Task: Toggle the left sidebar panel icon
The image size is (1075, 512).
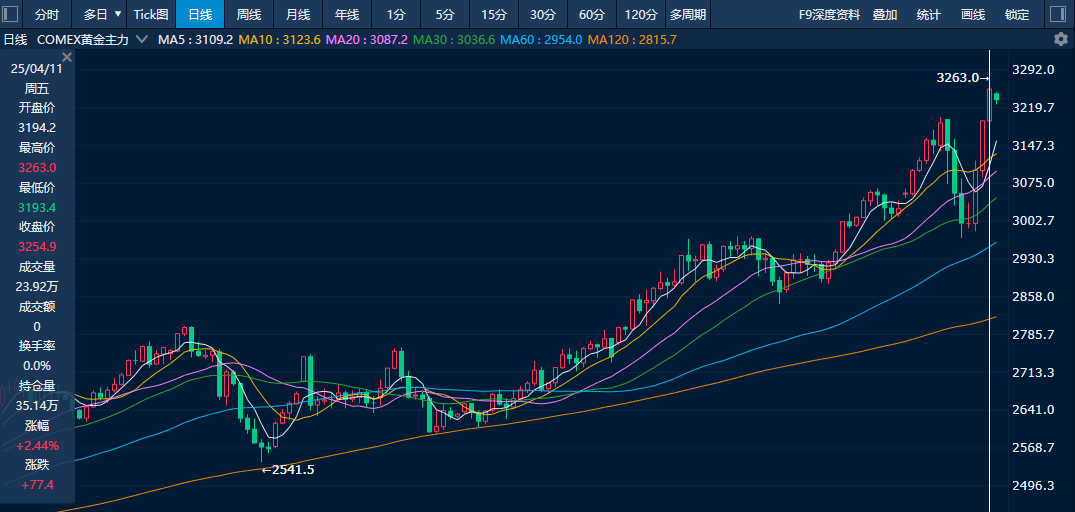Action: pos(11,14)
